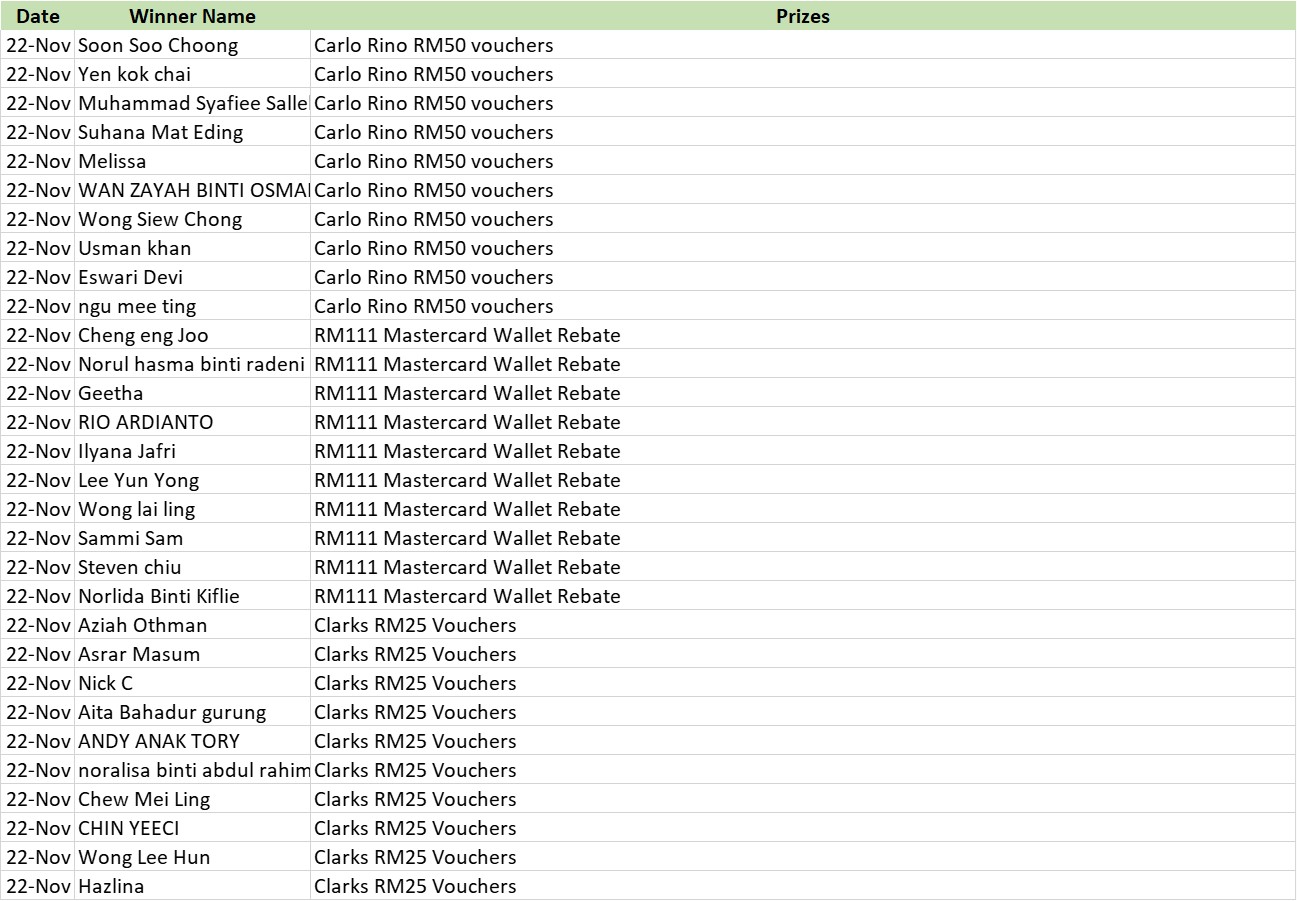1297x901 pixels.
Task: Click the RIO ARDIANTO cell
Action: (x=146, y=422)
